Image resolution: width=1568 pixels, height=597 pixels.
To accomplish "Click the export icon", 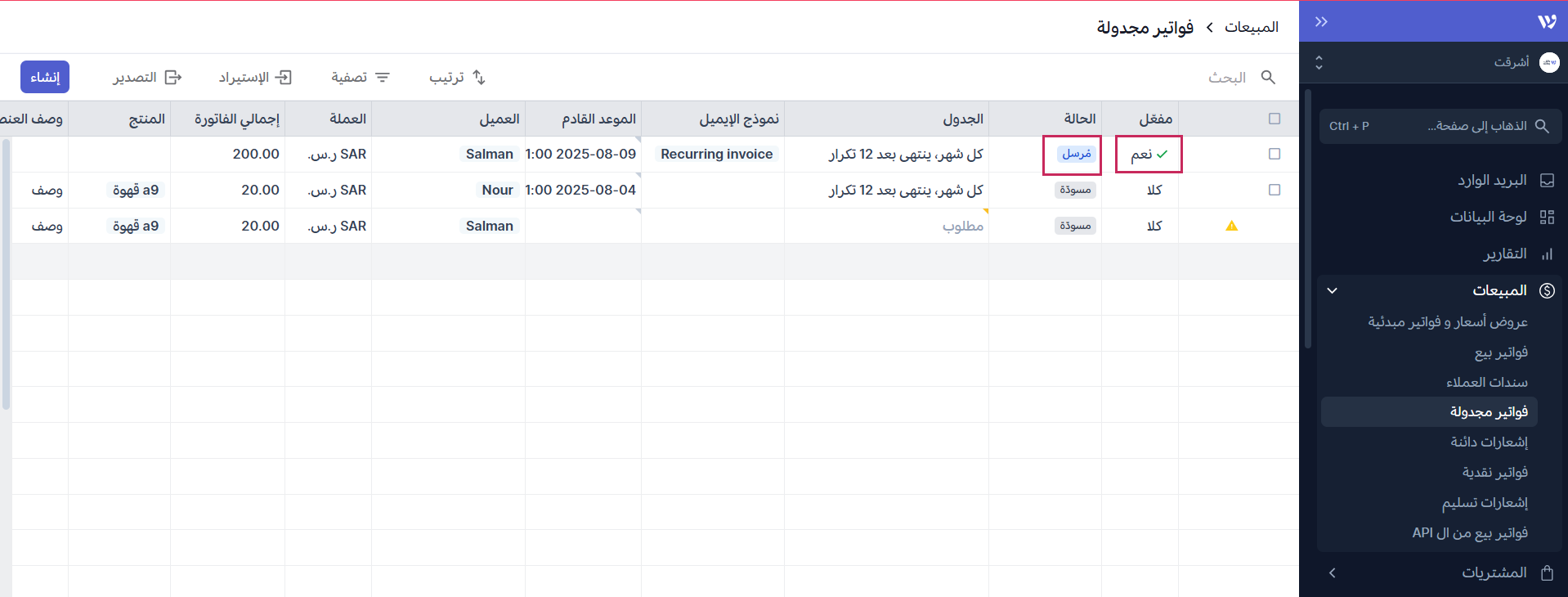I will pyautogui.click(x=173, y=77).
